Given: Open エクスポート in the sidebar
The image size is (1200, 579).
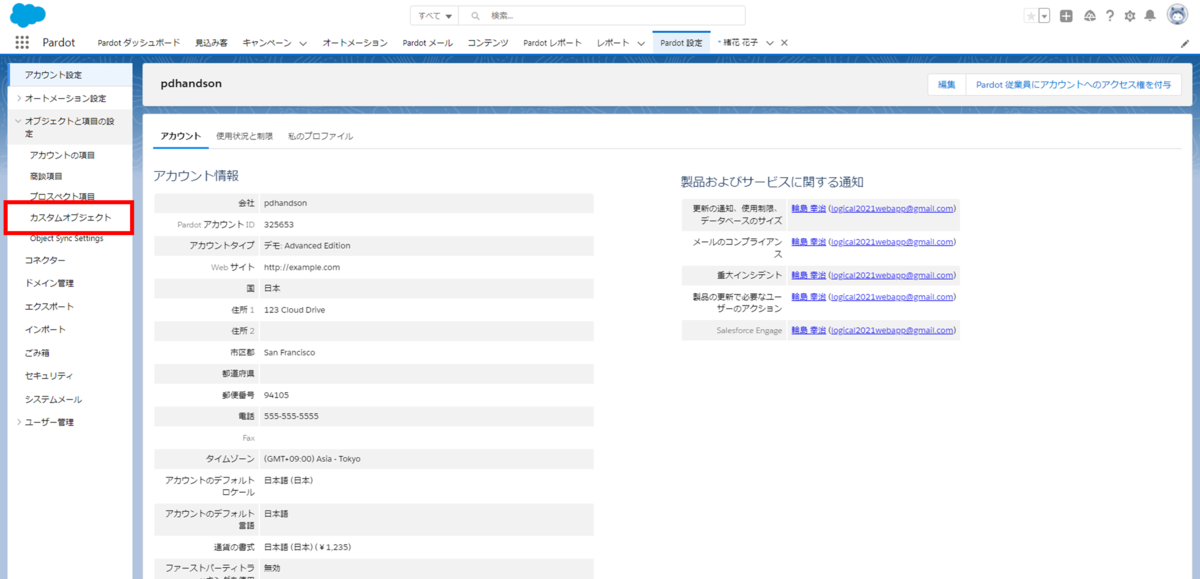Looking at the screenshot, I should pyautogui.click(x=49, y=306).
